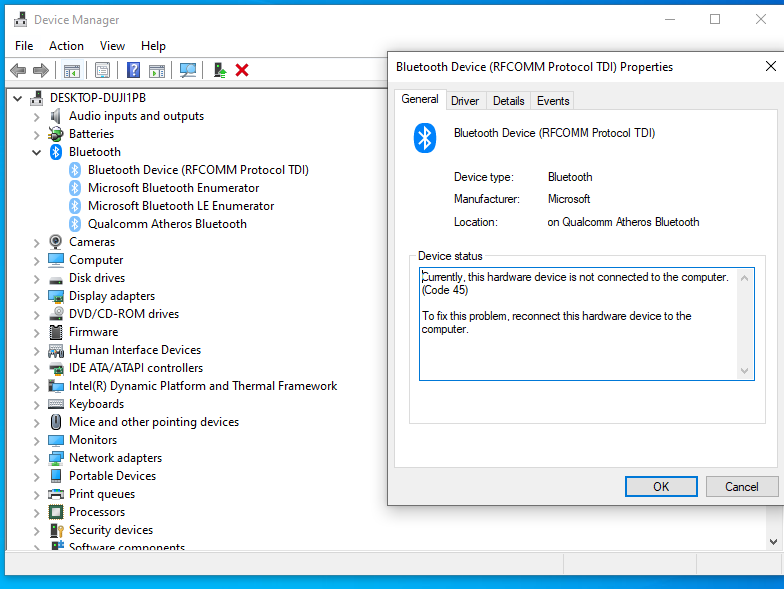Screen dimensions: 784x589
Task: Select the General tab
Action: 420,99
